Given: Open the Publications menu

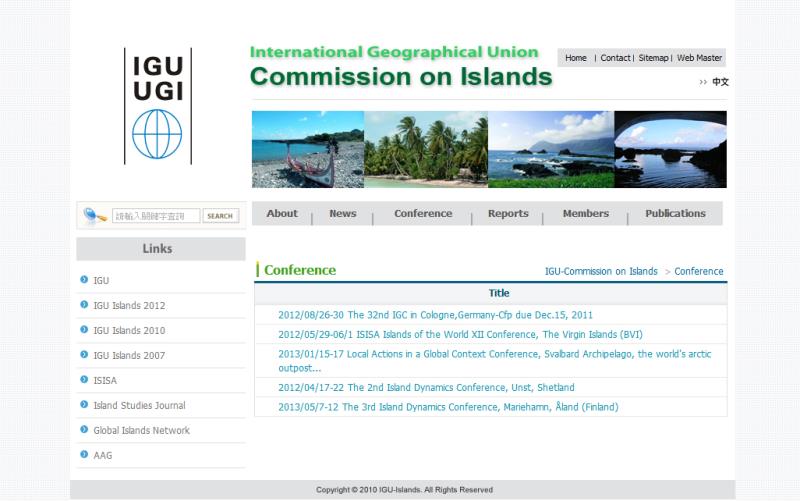Looking at the screenshot, I should (x=676, y=213).
